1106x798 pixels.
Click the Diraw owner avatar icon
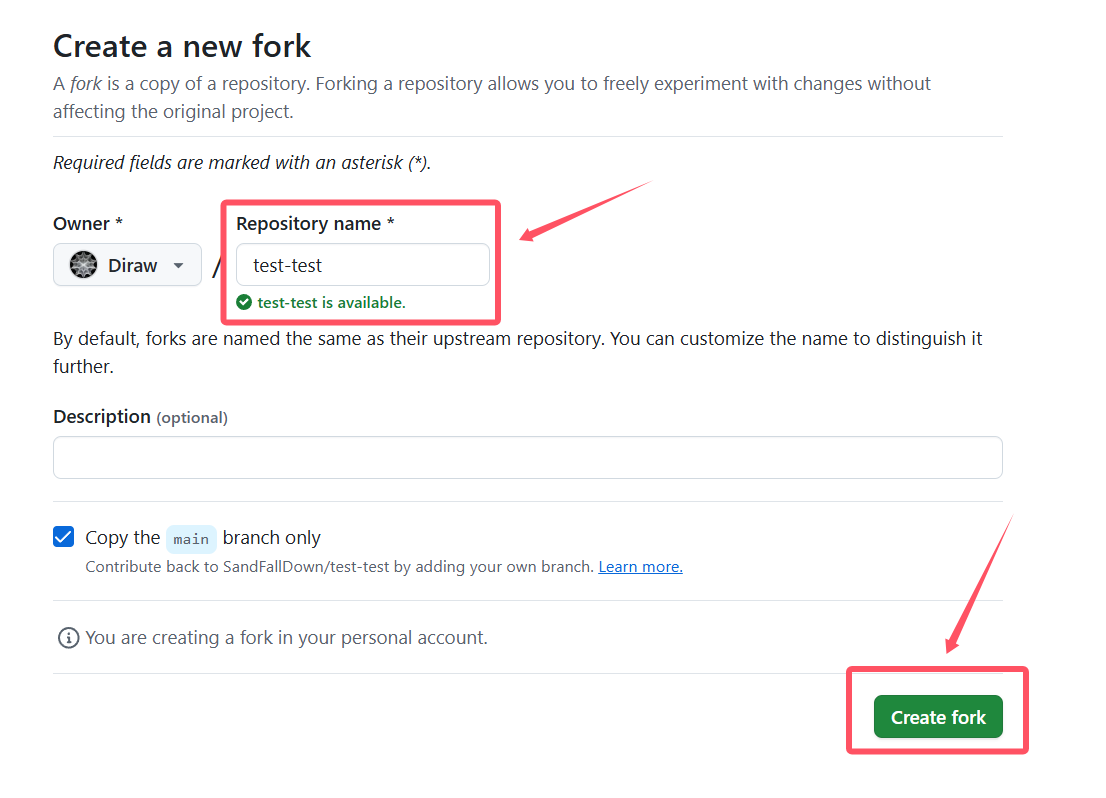[x=83, y=265]
